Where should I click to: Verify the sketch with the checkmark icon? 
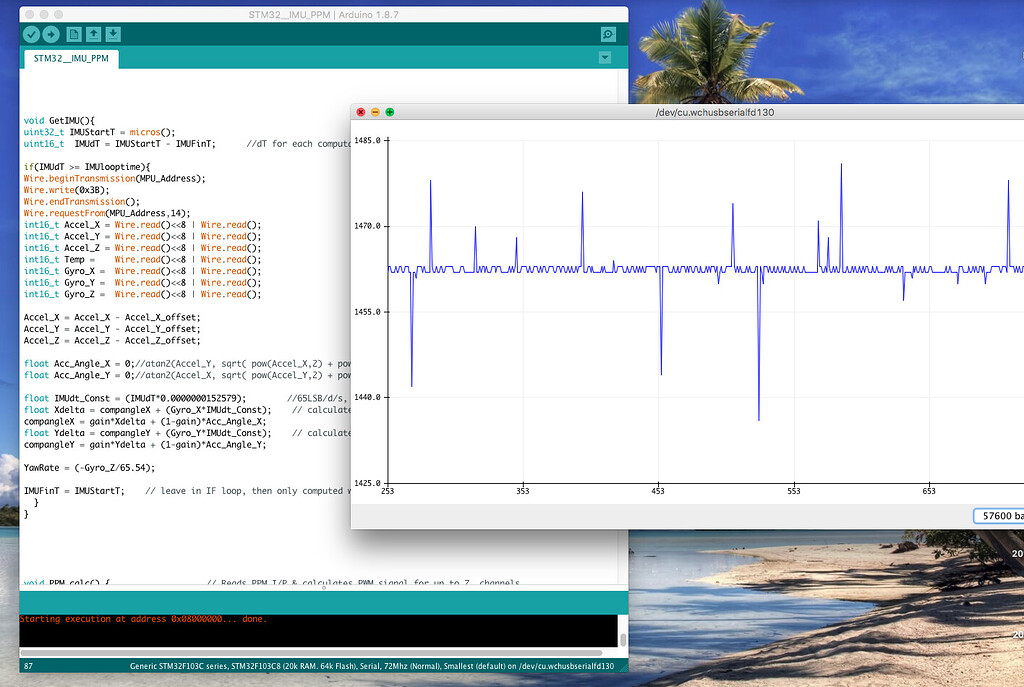tap(31, 33)
